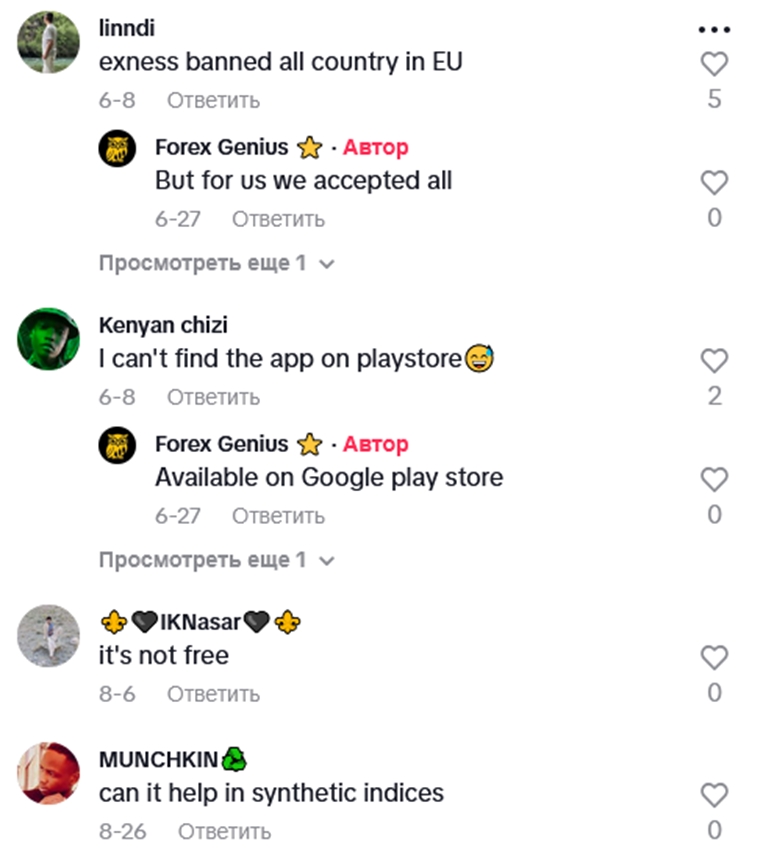Open linndi's profile avatar
The width and height of the screenshot is (763, 850).
pos(49,43)
